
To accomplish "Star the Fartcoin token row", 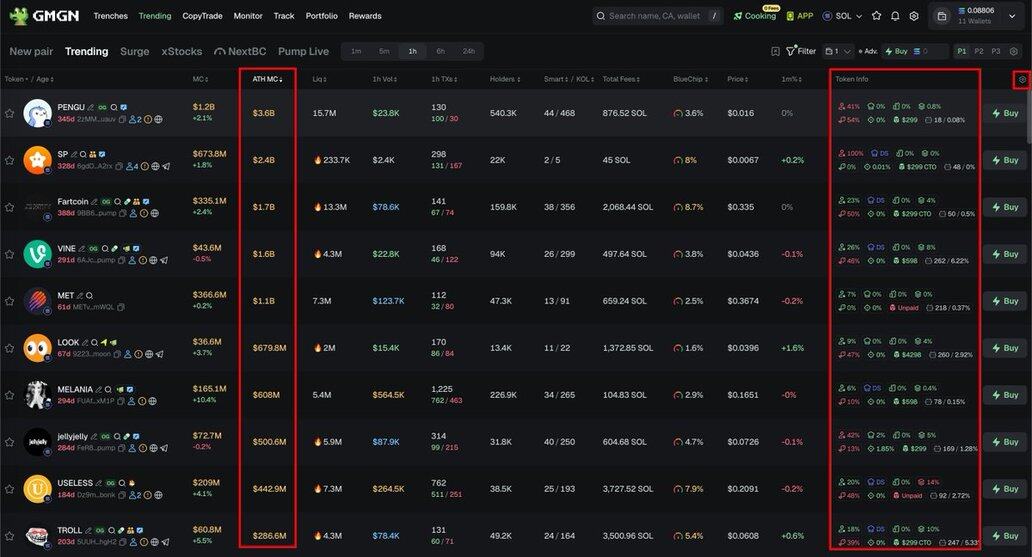I will pyautogui.click(x=10, y=207).
